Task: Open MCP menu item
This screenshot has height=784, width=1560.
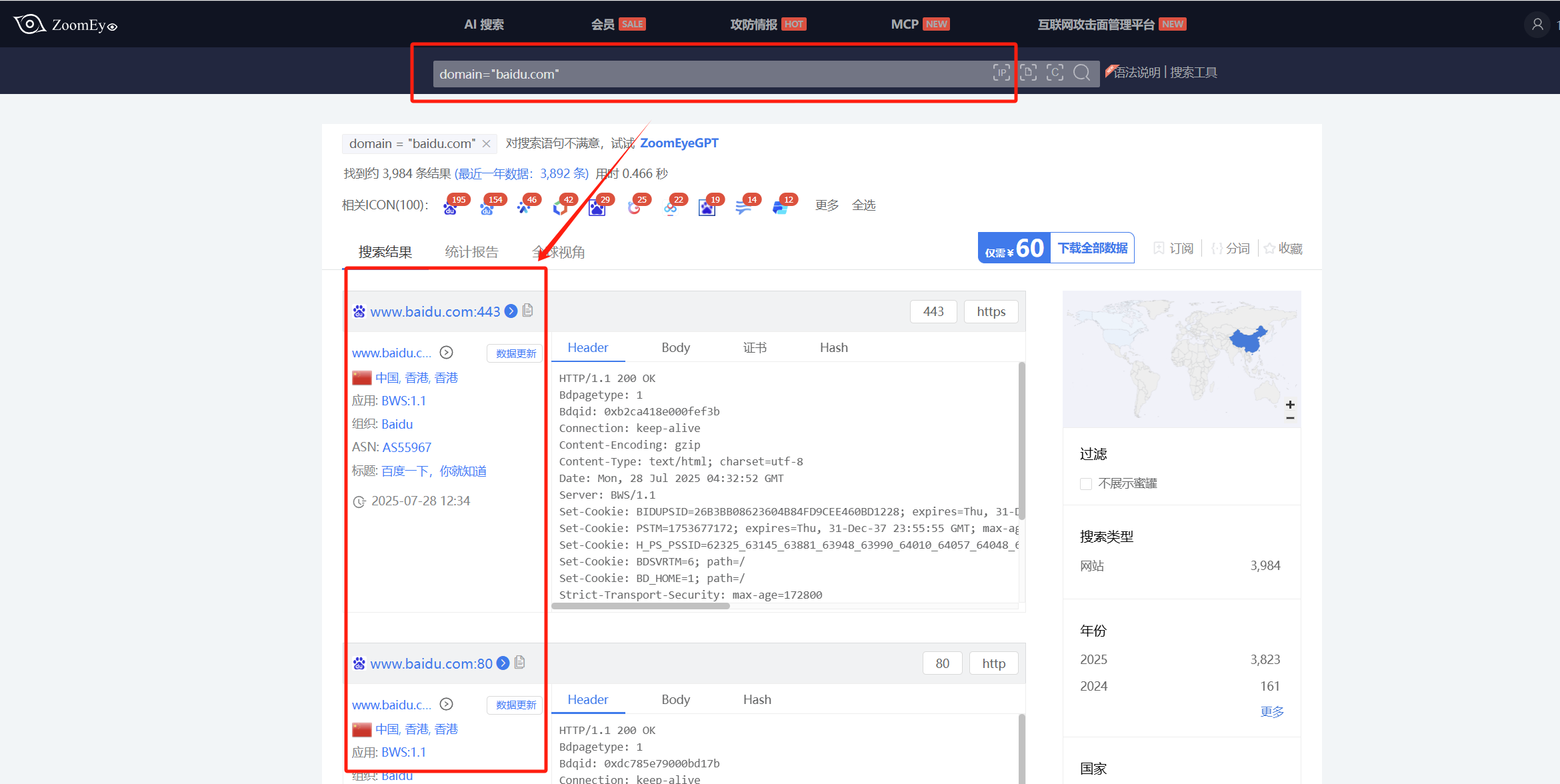Action: (x=920, y=25)
